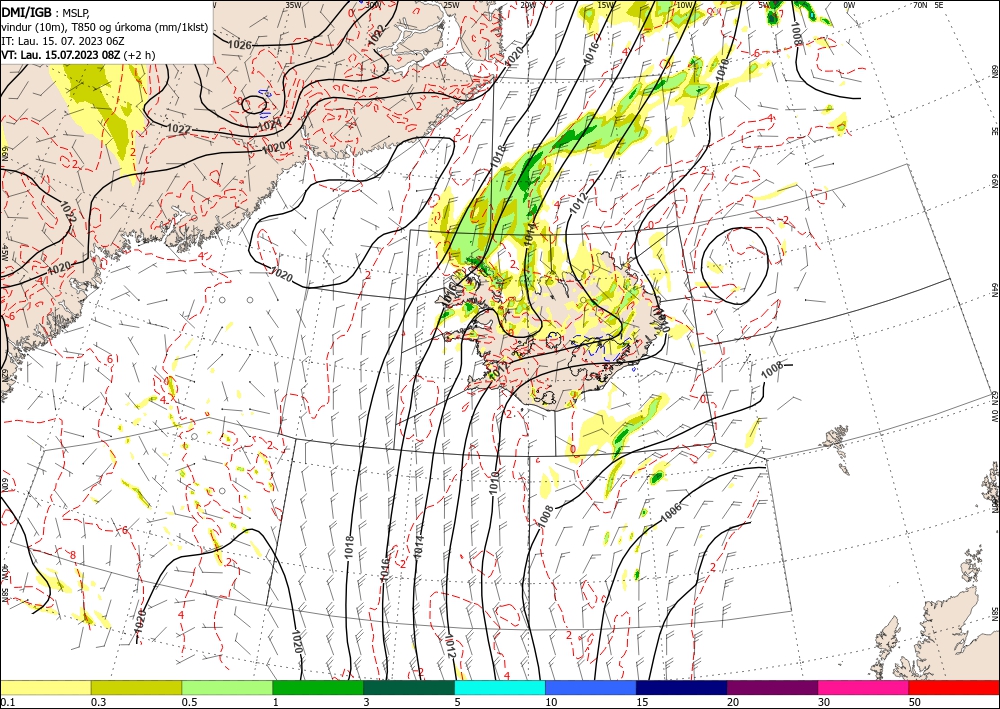Click the '1024' isobar label
Image resolution: width=1000 pixels, height=709 pixels.
pos(270,125)
